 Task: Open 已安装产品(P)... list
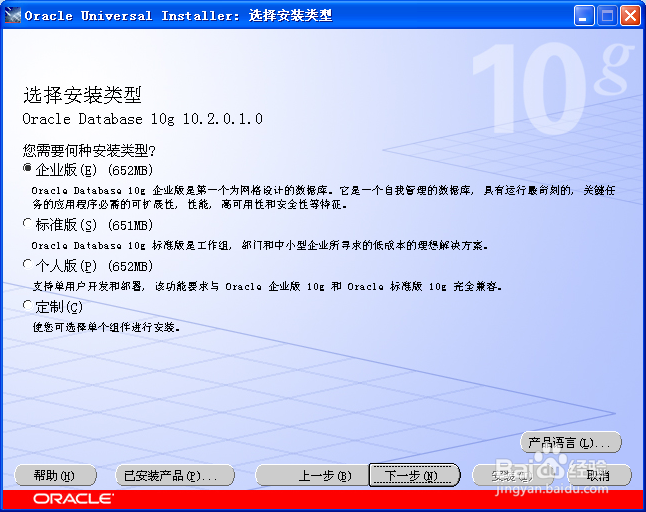[x=175, y=475]
